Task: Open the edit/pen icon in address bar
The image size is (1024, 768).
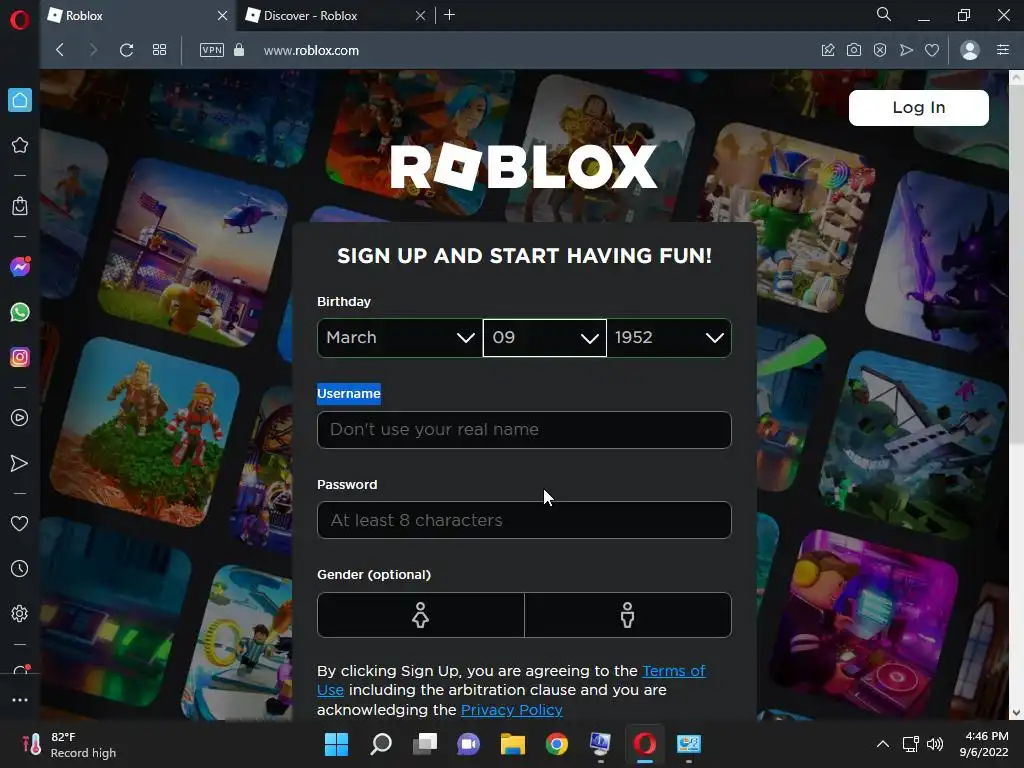Action: coord(828,50)
